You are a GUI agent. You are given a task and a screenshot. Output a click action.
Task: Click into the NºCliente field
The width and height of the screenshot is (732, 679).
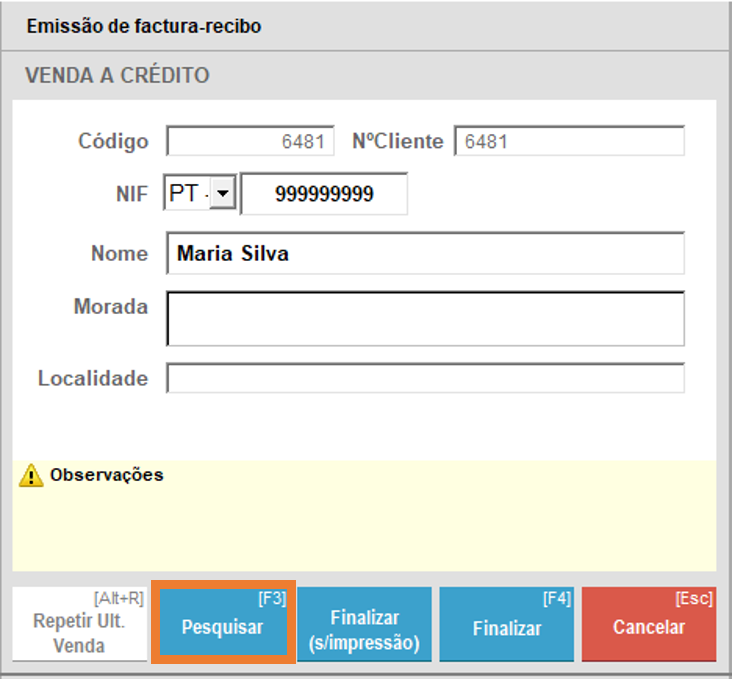pyautogui.click(x=569, y=142)
